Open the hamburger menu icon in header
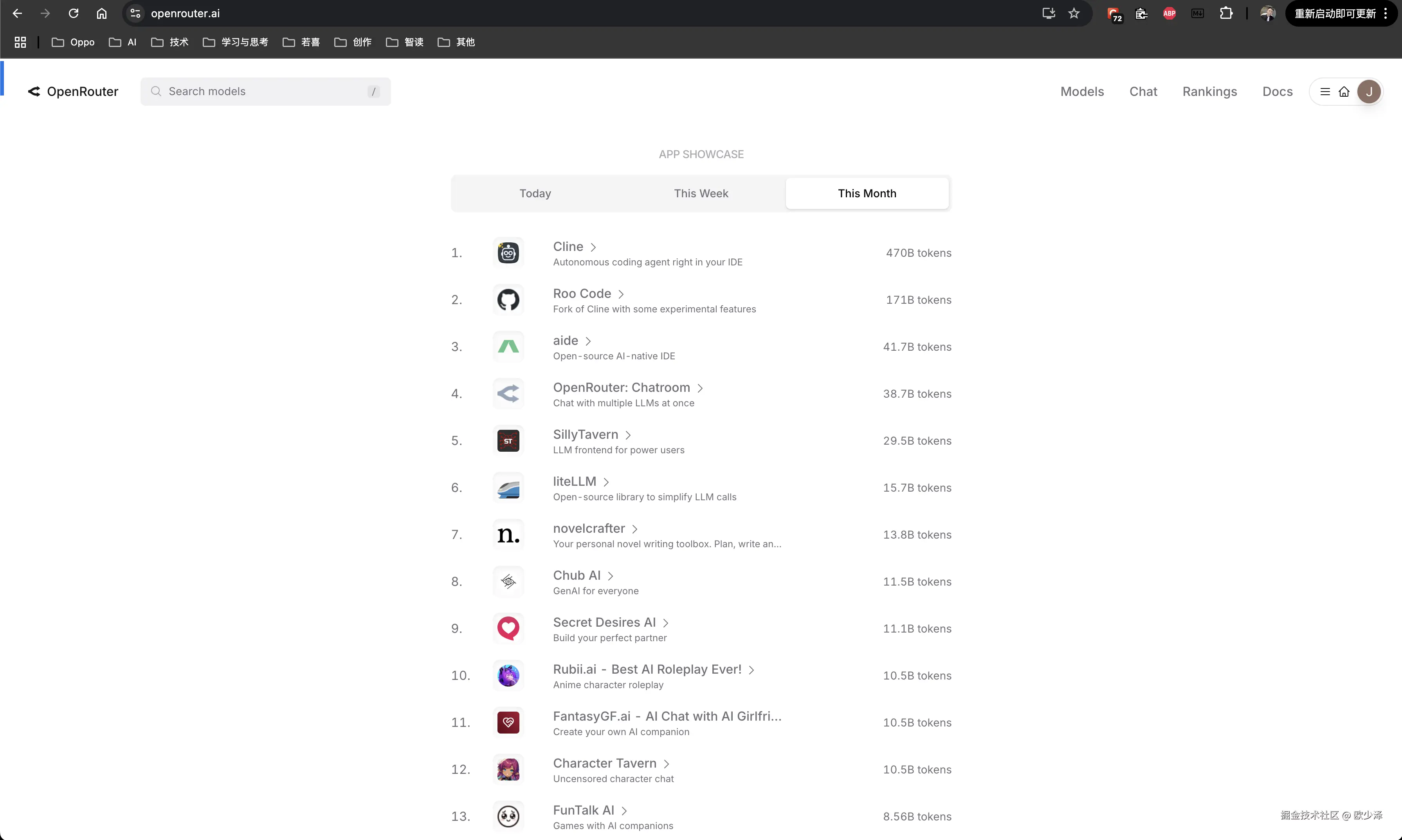 1325,92
